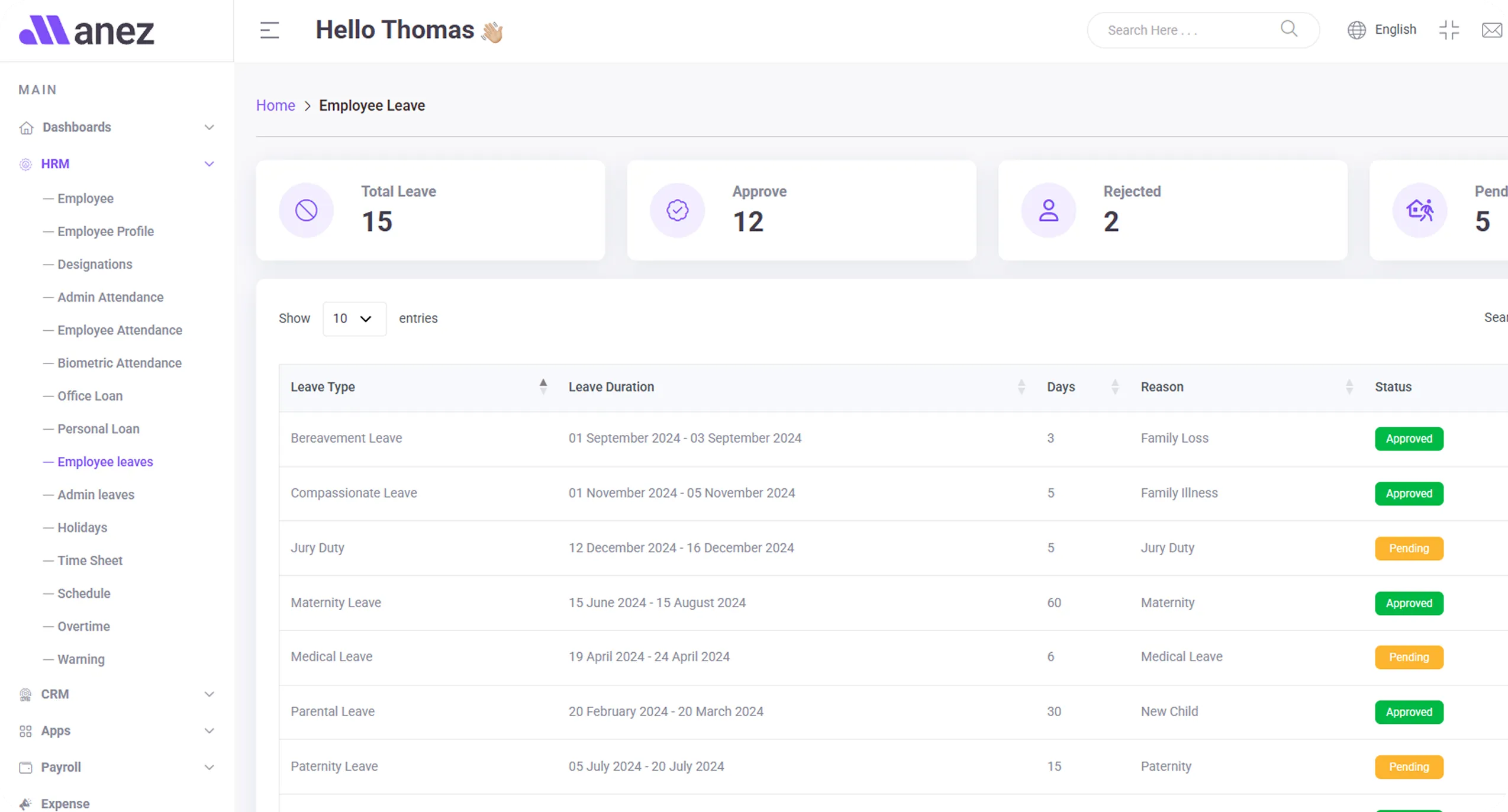Open Holidays menu item
This screenshot has width=1508, height=812.
(82, 527)
